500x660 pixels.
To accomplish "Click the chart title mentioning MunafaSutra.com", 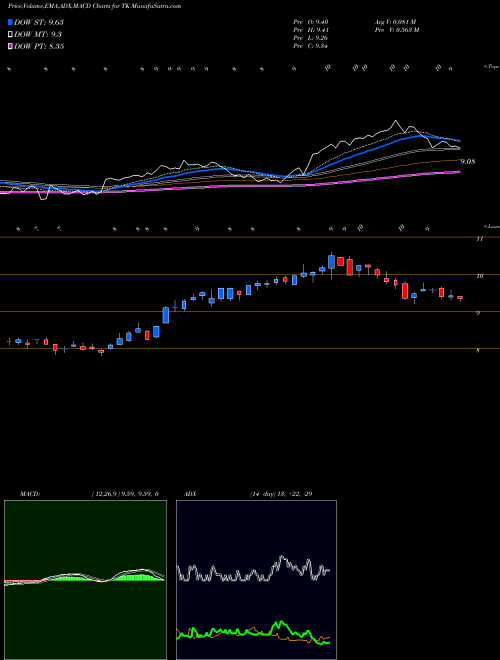I will pyautogui.click(x=95, y=6).
